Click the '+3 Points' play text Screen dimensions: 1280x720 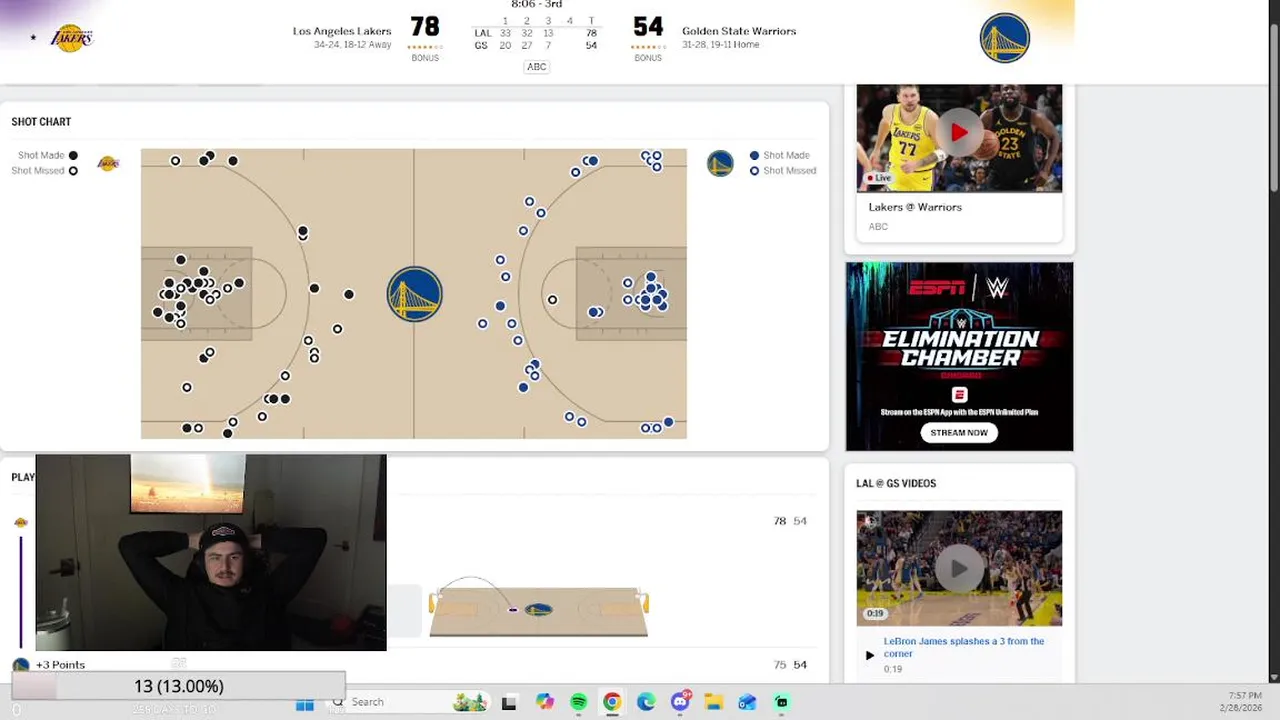pos(60,665)
